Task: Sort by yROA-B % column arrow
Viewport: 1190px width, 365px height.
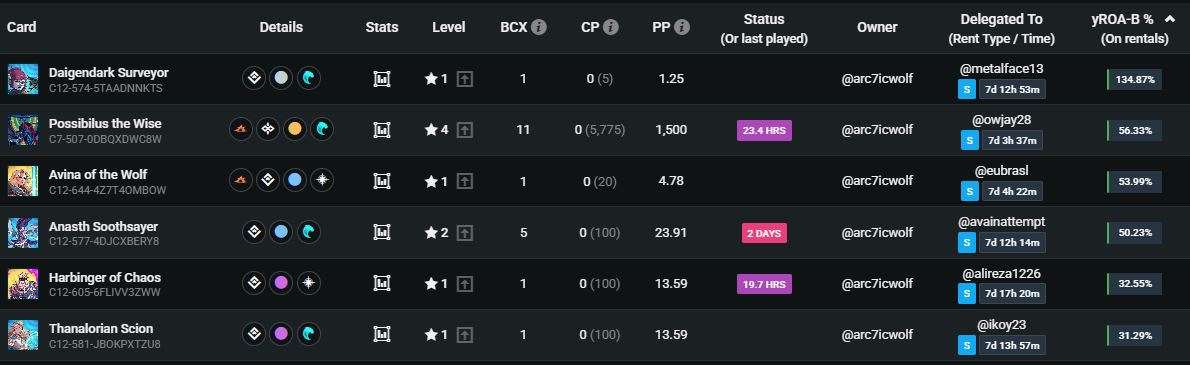Action: [x=1170, y=20]
